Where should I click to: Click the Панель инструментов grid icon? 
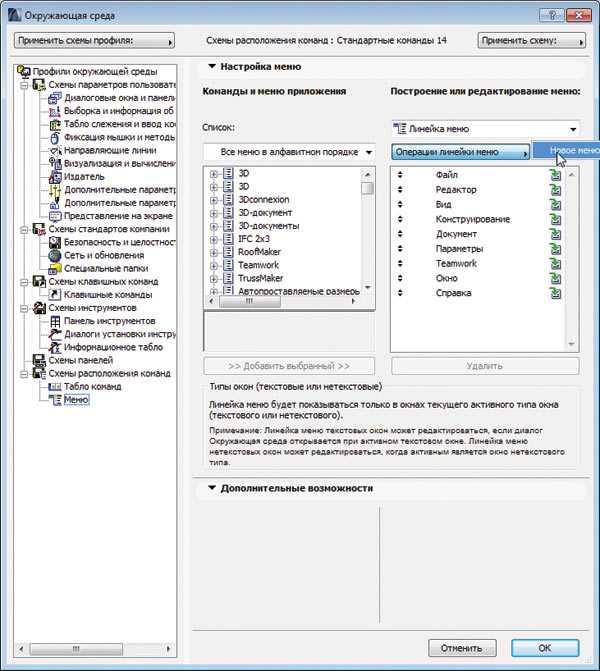pyautogui.click(x=55, y=321)
